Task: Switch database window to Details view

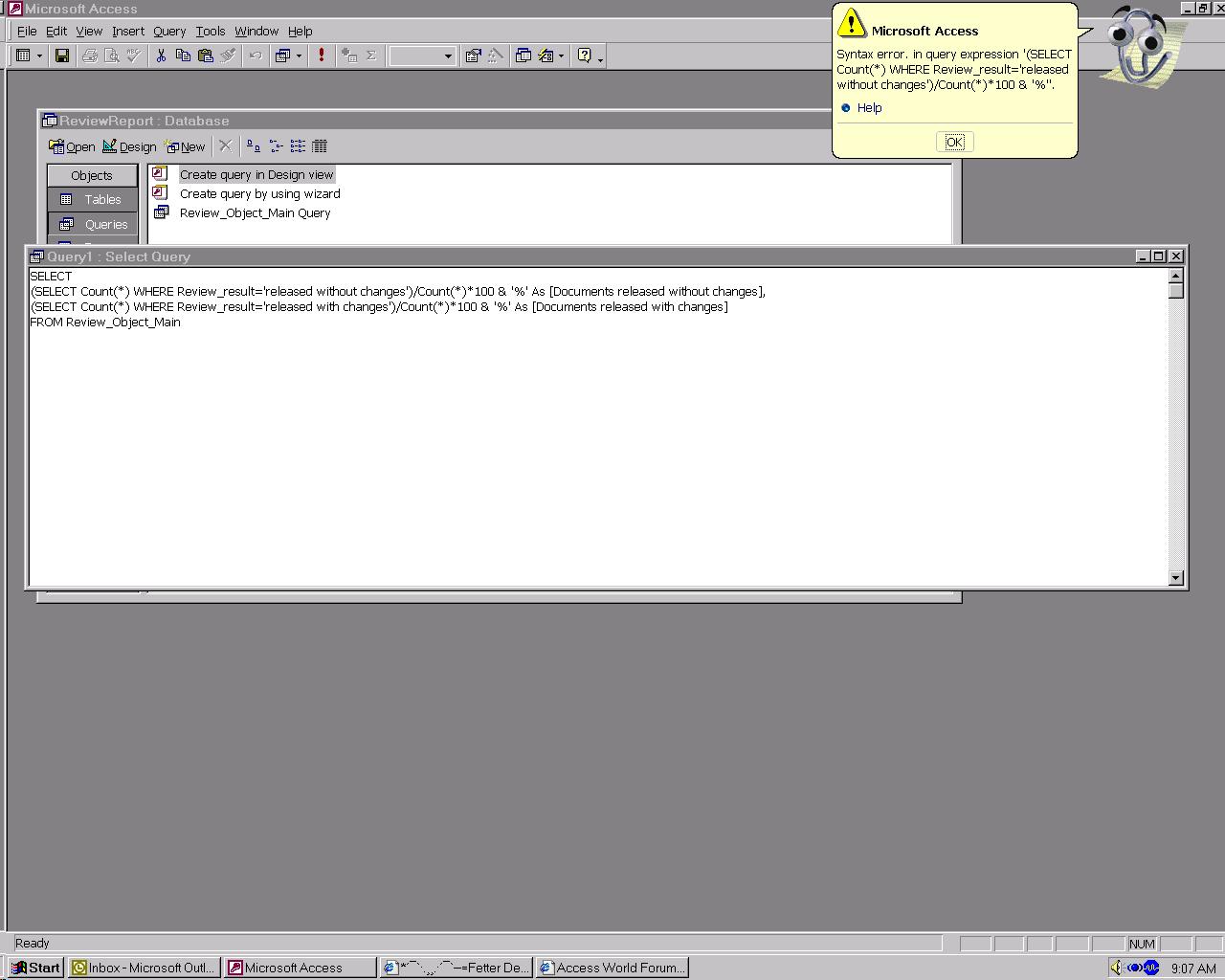Action: (x=320, y=145)
